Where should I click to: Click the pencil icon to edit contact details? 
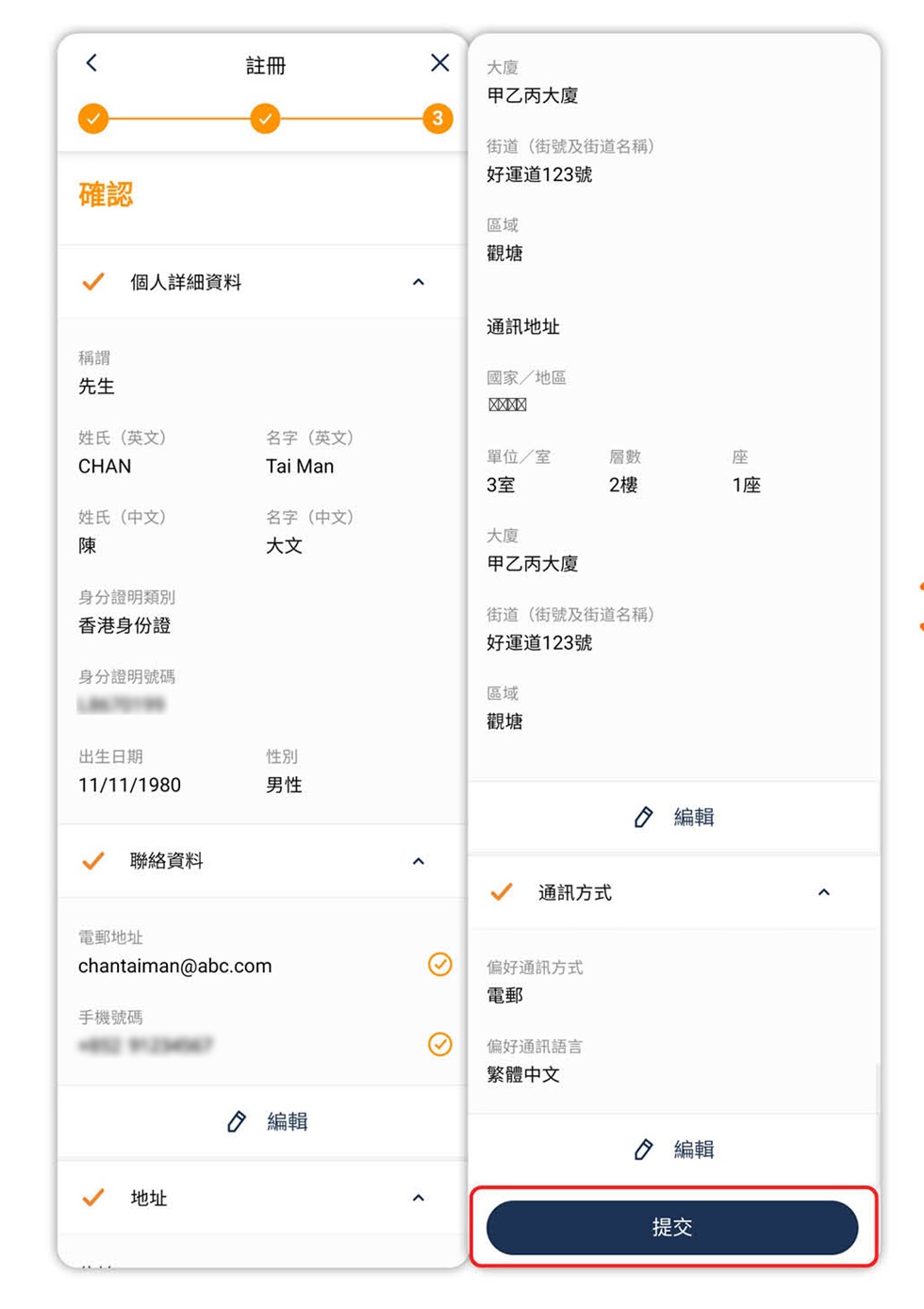pyautogui.click(x=237, y=1121)
